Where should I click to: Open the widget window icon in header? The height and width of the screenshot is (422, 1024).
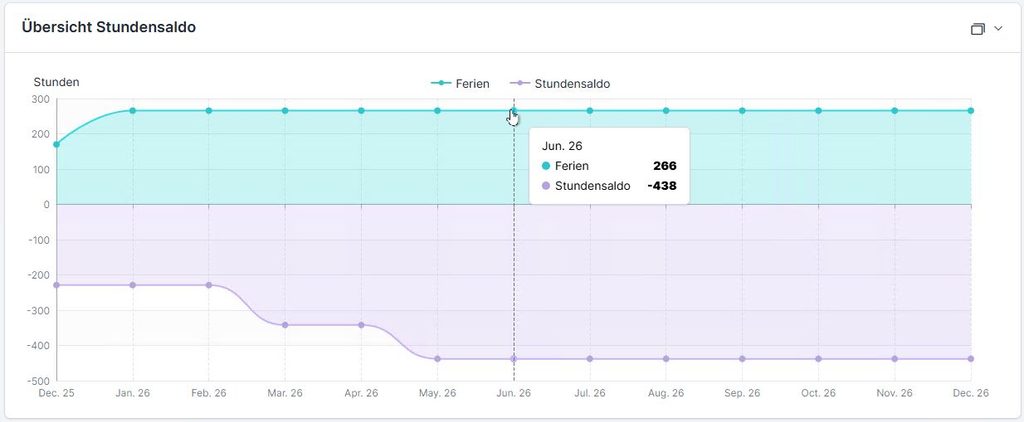(977, 29)
